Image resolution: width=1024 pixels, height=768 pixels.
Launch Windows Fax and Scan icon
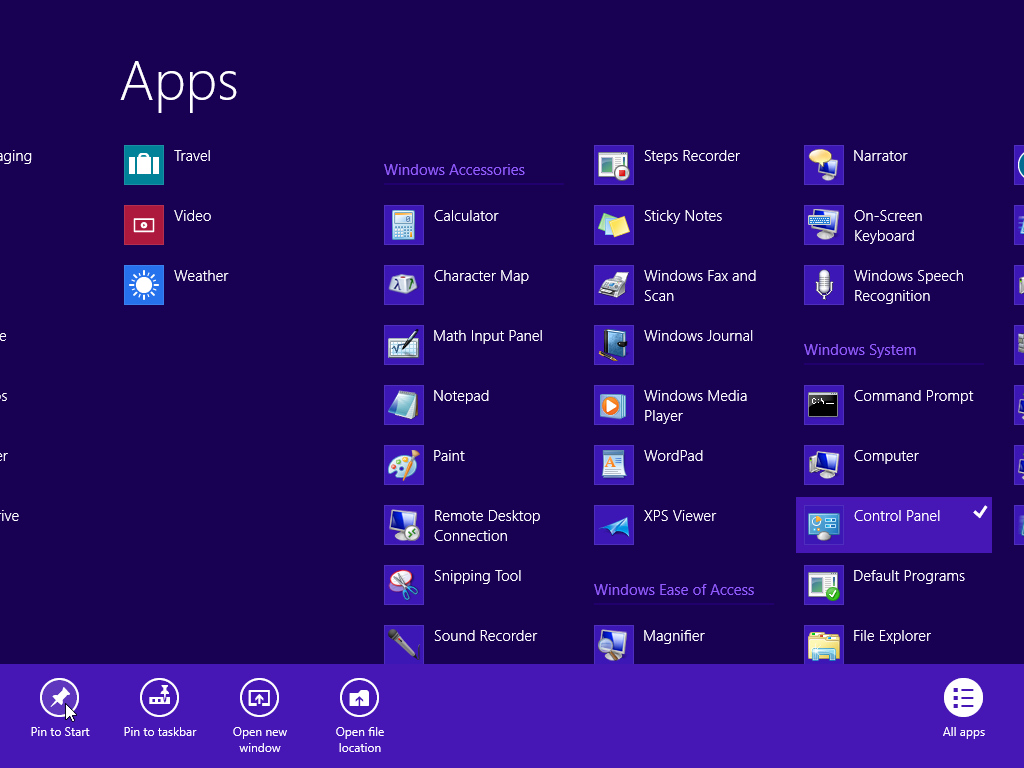click(614, 285)
